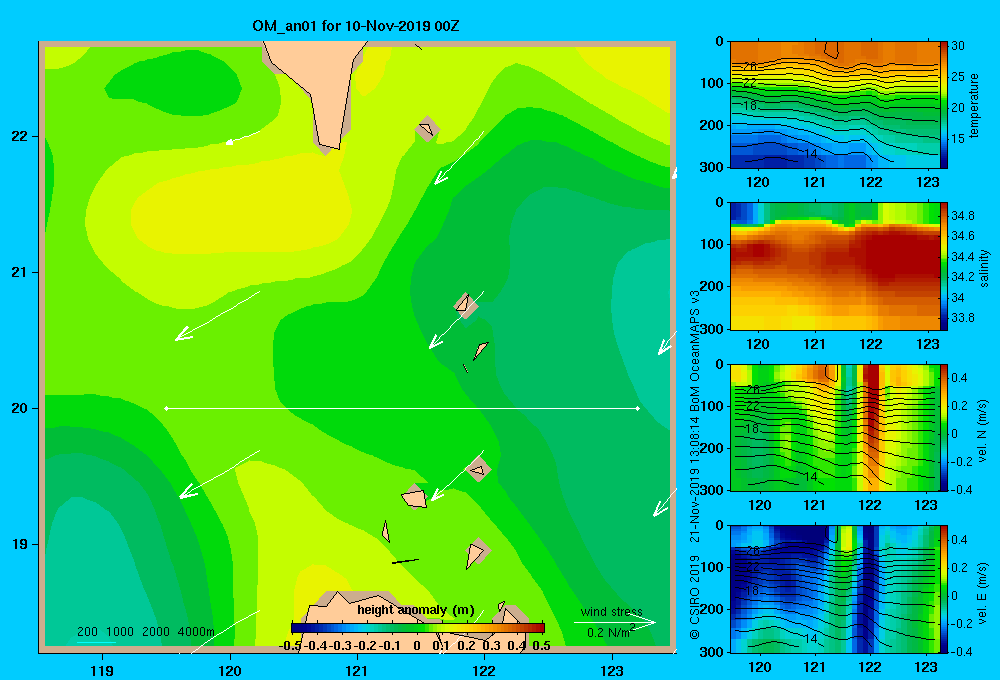This screenshot has height=680, width=1000.
Task: Click latitude label 22 on main map
Action: pos(19,137)
